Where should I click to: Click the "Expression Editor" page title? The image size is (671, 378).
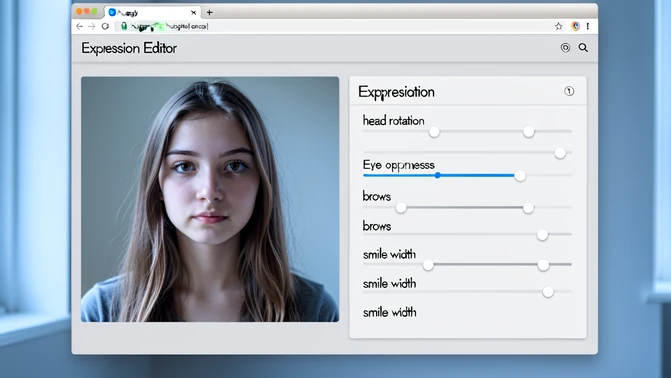129,48
